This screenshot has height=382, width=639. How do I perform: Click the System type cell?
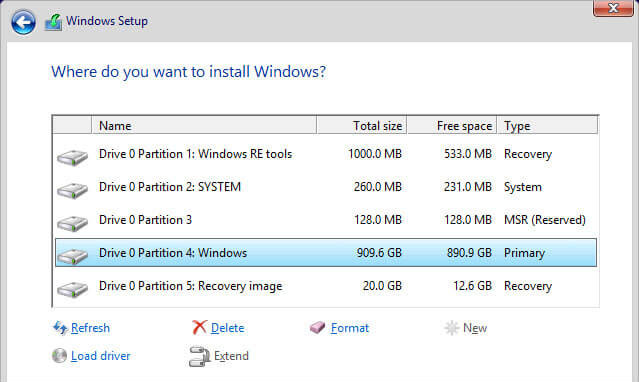(x=523, y=187)
